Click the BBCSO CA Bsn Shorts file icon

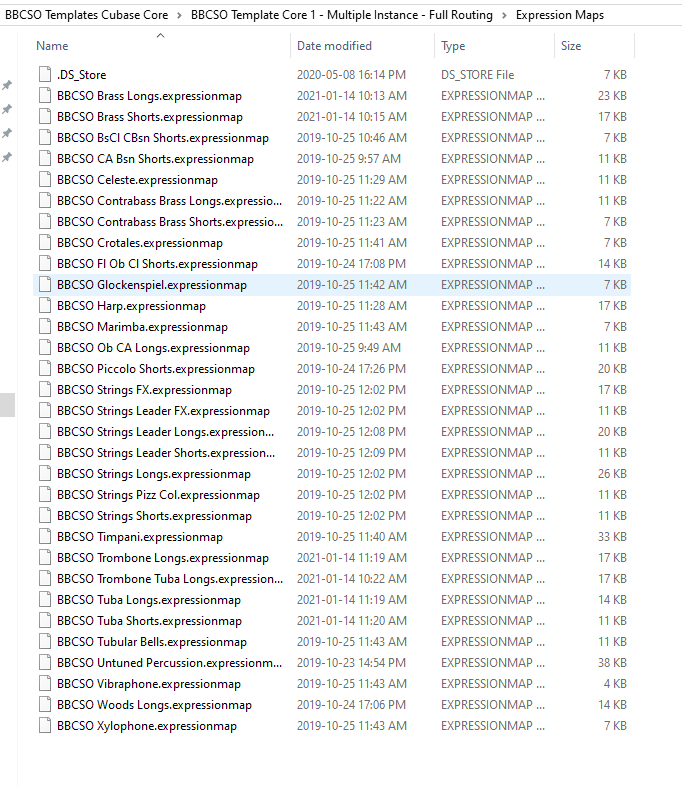coord(45,158)
